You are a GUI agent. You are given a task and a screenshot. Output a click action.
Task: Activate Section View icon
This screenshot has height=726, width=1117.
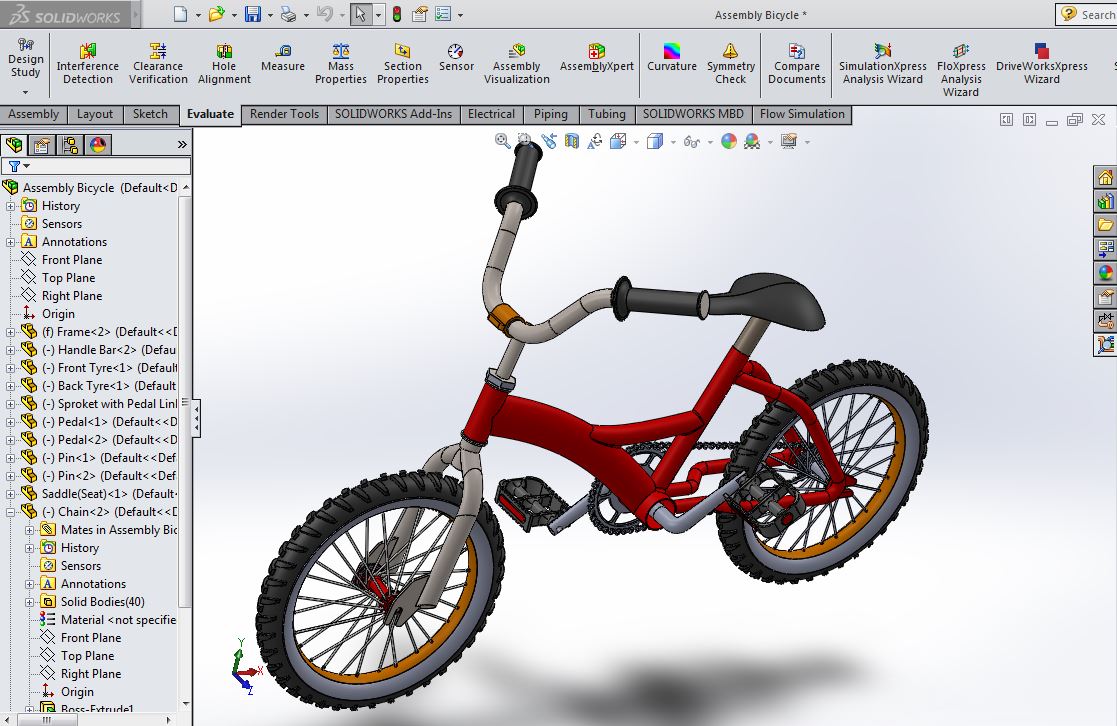coord(571,141)
